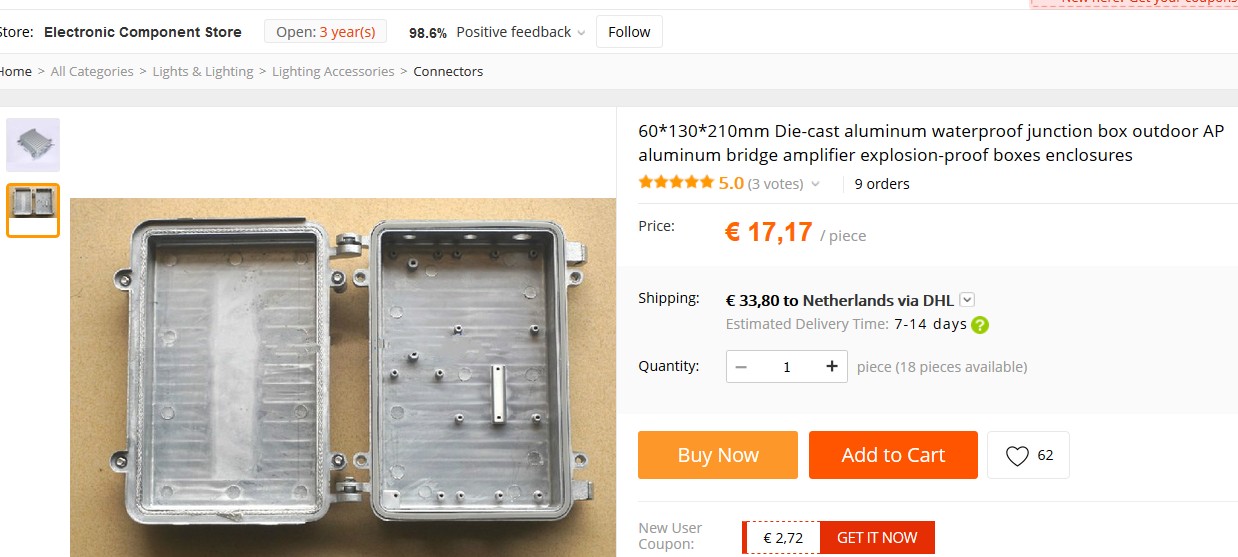Select the first product thumbnail

click(x=33, y=145)
